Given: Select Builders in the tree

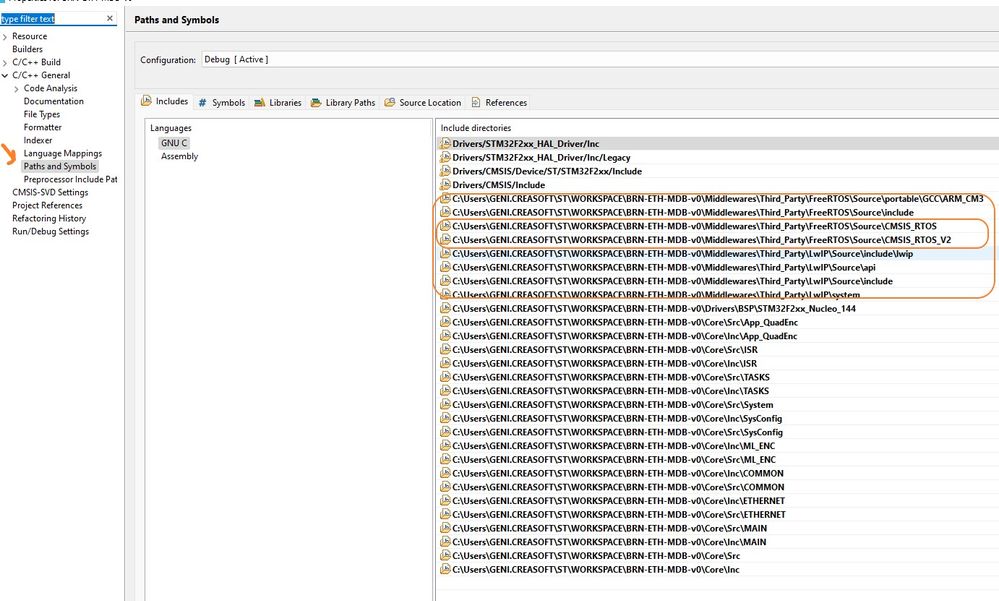Looking at the screenshot, I should coord(27,49).
